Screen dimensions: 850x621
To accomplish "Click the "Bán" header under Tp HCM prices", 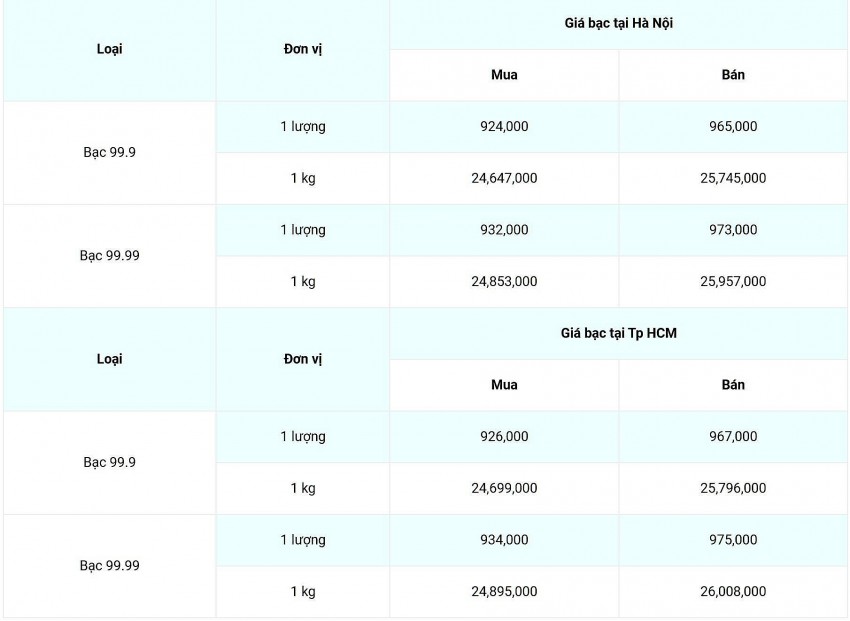I will 733,385.
